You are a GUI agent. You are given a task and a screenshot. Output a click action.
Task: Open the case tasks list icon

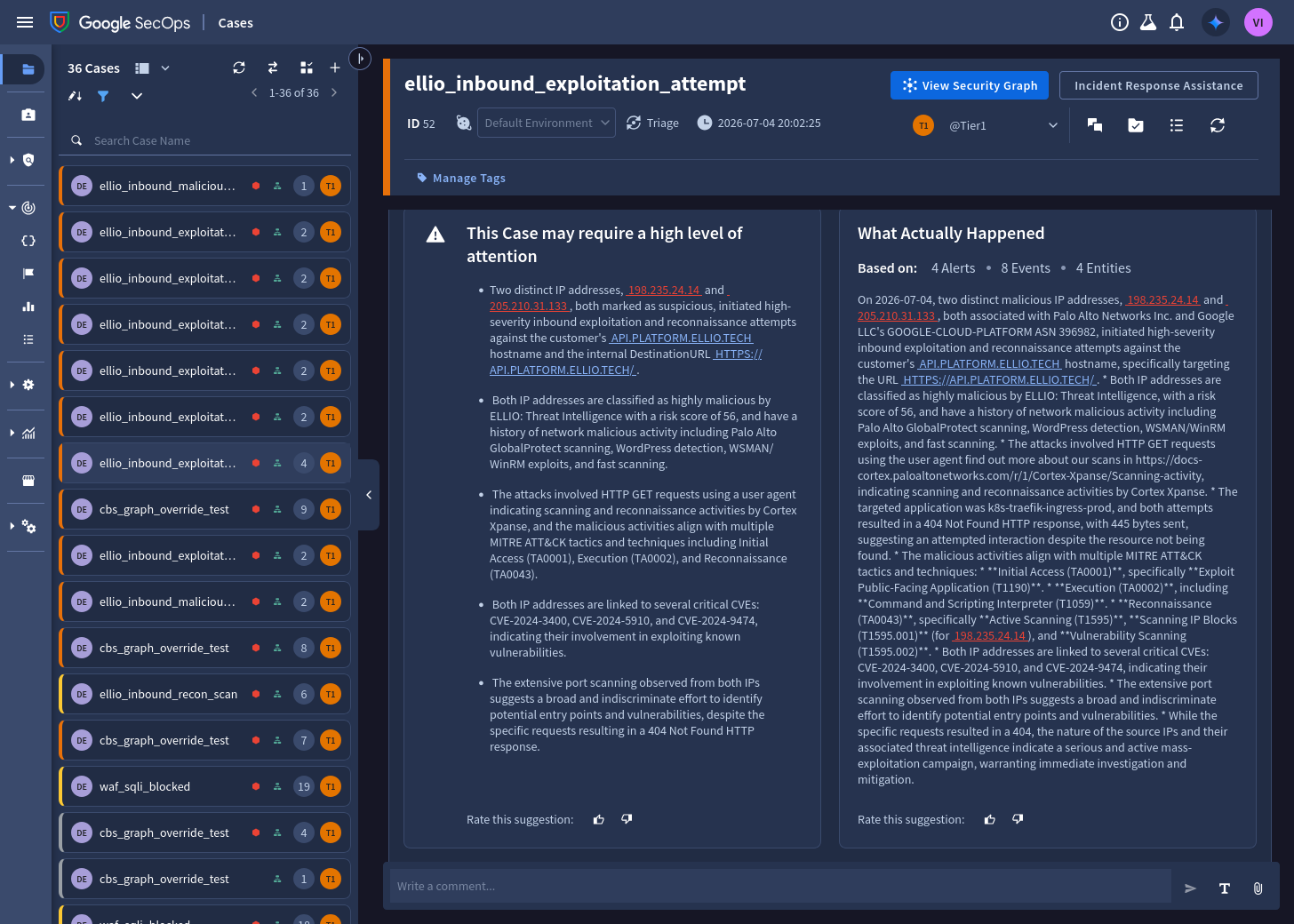coord(1177,125)
